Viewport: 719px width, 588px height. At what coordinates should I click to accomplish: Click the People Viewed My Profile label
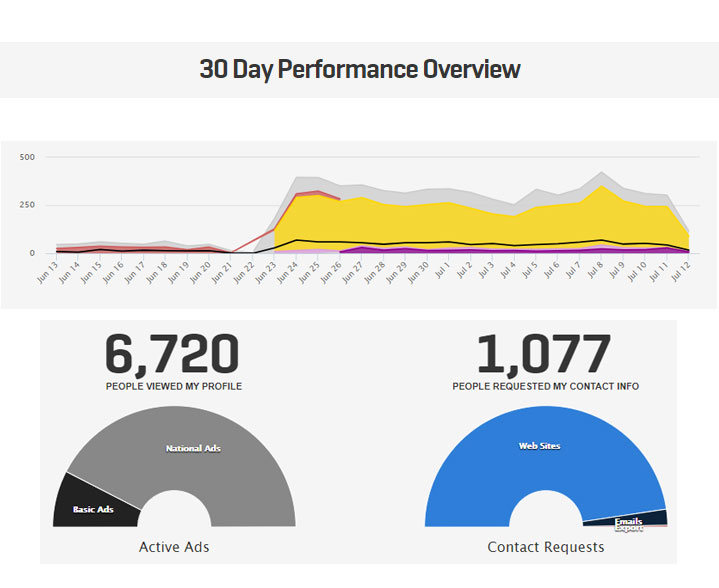click(173, 386)
